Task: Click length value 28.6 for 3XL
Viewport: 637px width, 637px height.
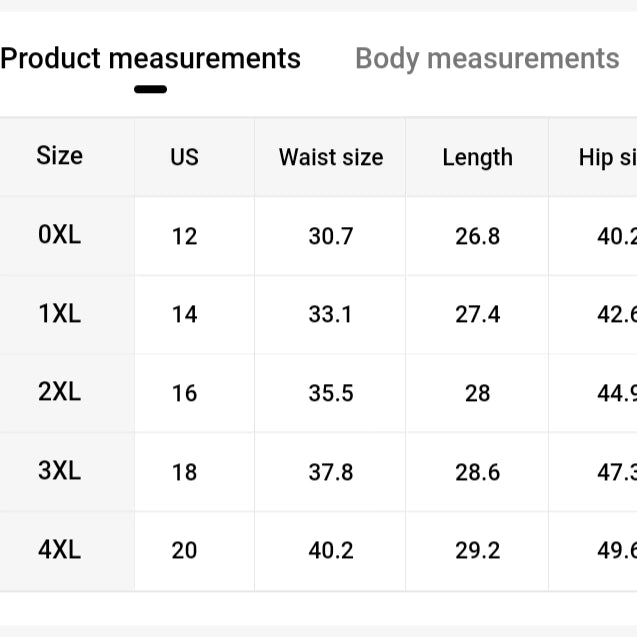Action: click(477, 472)
